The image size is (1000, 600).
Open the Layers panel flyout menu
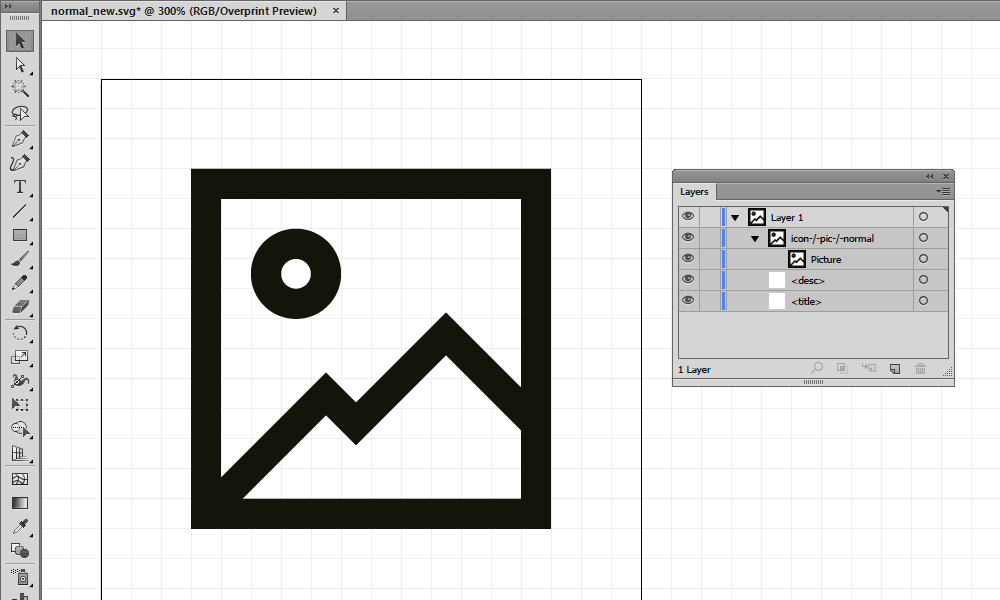(x=942, y=191)
